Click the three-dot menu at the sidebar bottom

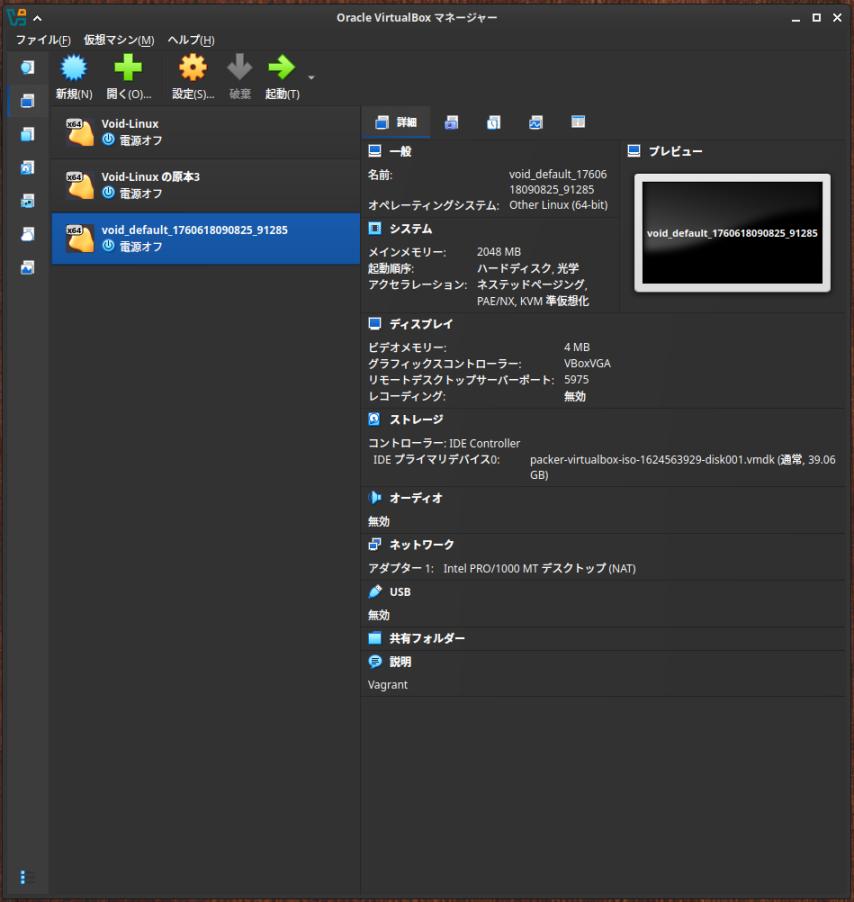coord(22,877)
